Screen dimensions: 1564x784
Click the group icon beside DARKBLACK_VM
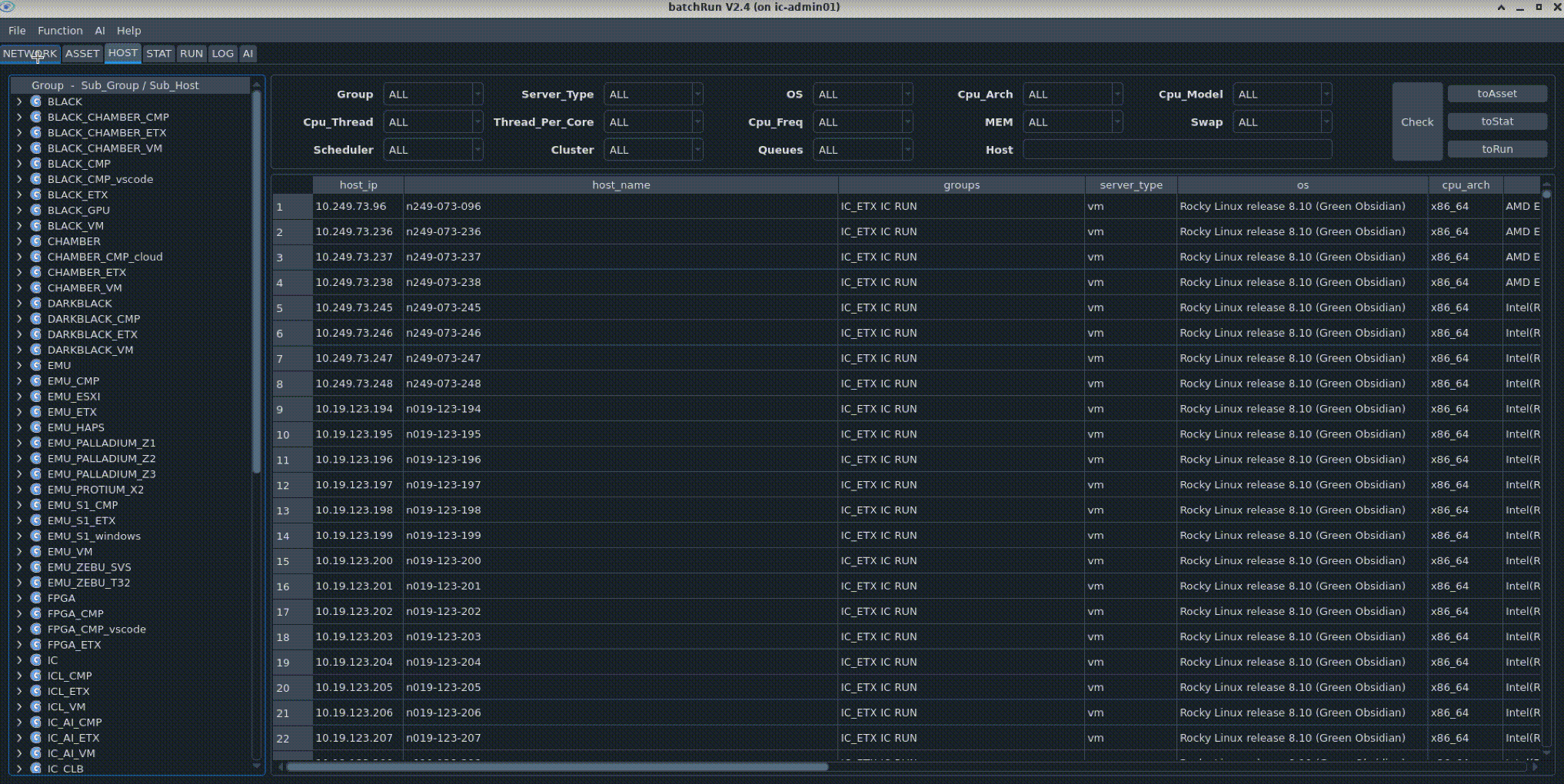click(35, 350)
